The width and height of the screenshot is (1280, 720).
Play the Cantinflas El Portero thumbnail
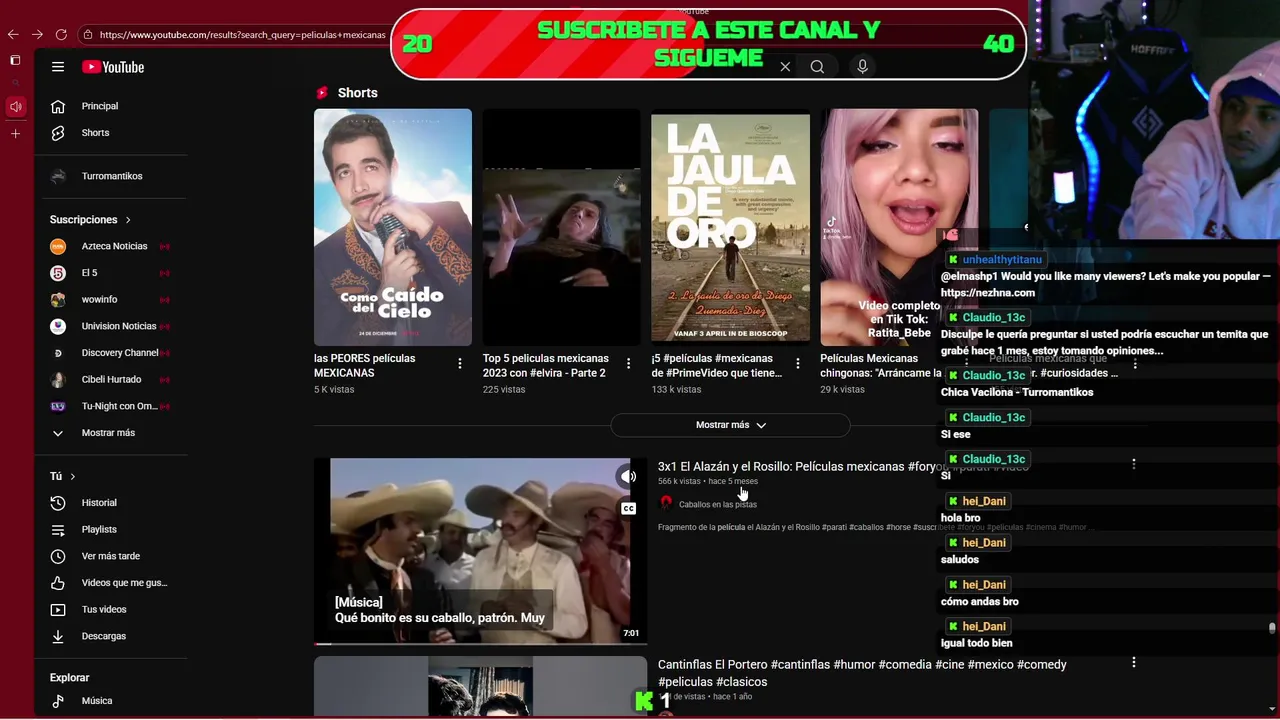pos(480,688)
